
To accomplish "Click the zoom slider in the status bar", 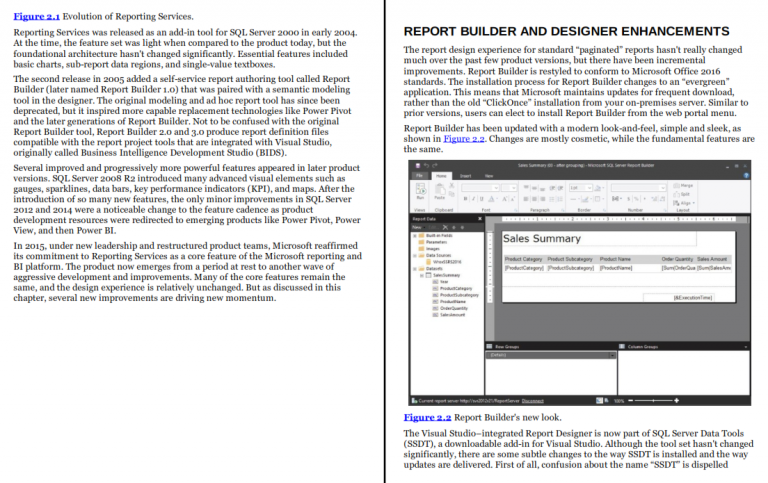I will click(x=653, y=401).
